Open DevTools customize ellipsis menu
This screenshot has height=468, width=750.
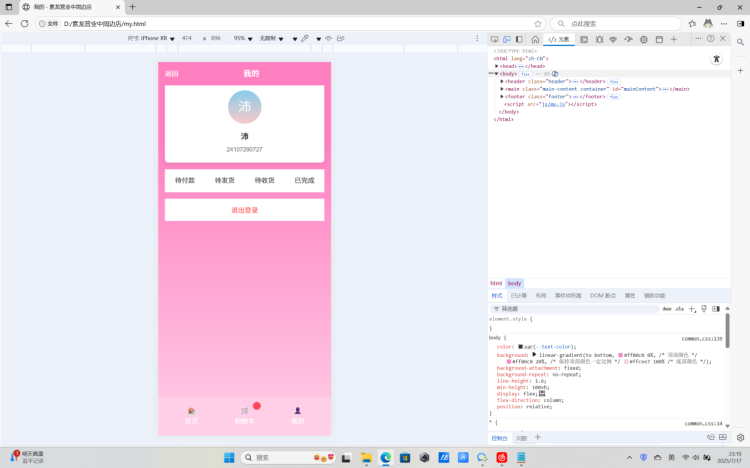[698, 38]
